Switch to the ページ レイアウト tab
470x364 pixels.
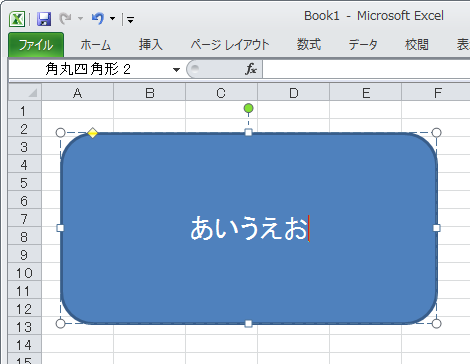click(230, 45)
